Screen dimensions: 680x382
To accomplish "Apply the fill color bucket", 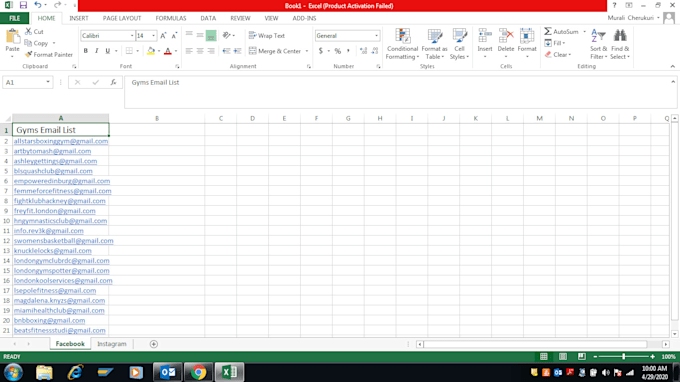I will 151,51.
